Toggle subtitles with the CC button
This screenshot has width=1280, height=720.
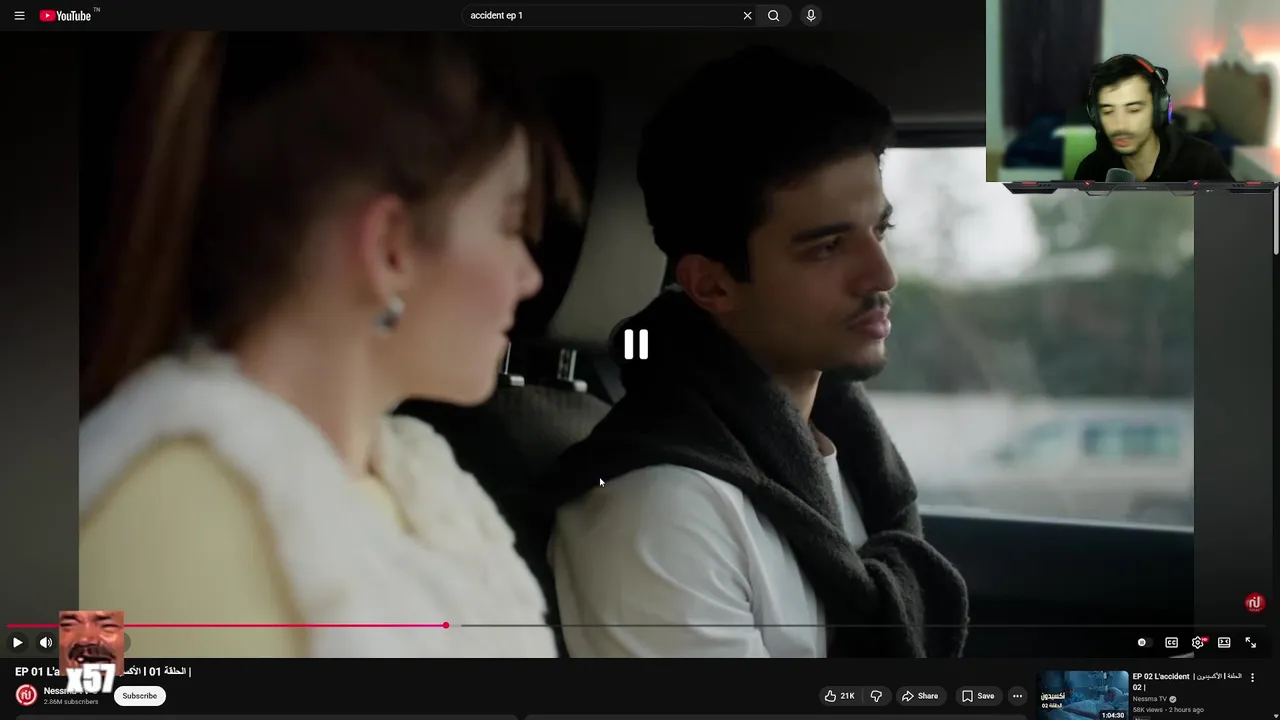[x=1171, y=643]
